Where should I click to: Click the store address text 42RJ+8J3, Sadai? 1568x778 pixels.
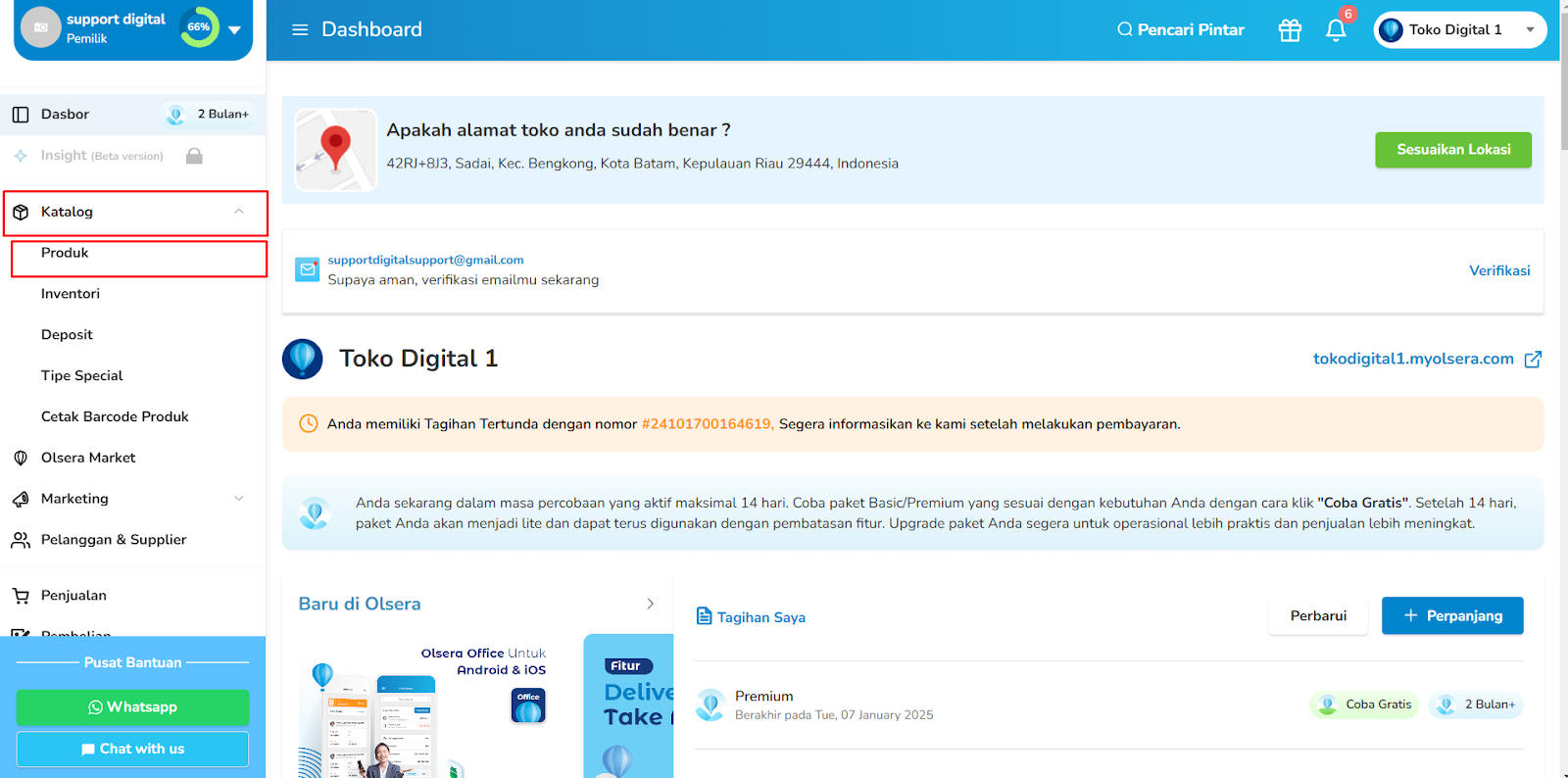(x=642, y=164)
